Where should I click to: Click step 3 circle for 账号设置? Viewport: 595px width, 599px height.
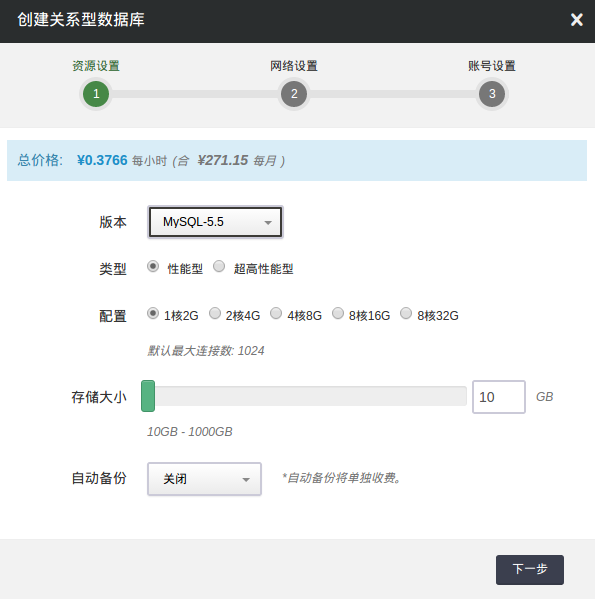tap(492, 94)
